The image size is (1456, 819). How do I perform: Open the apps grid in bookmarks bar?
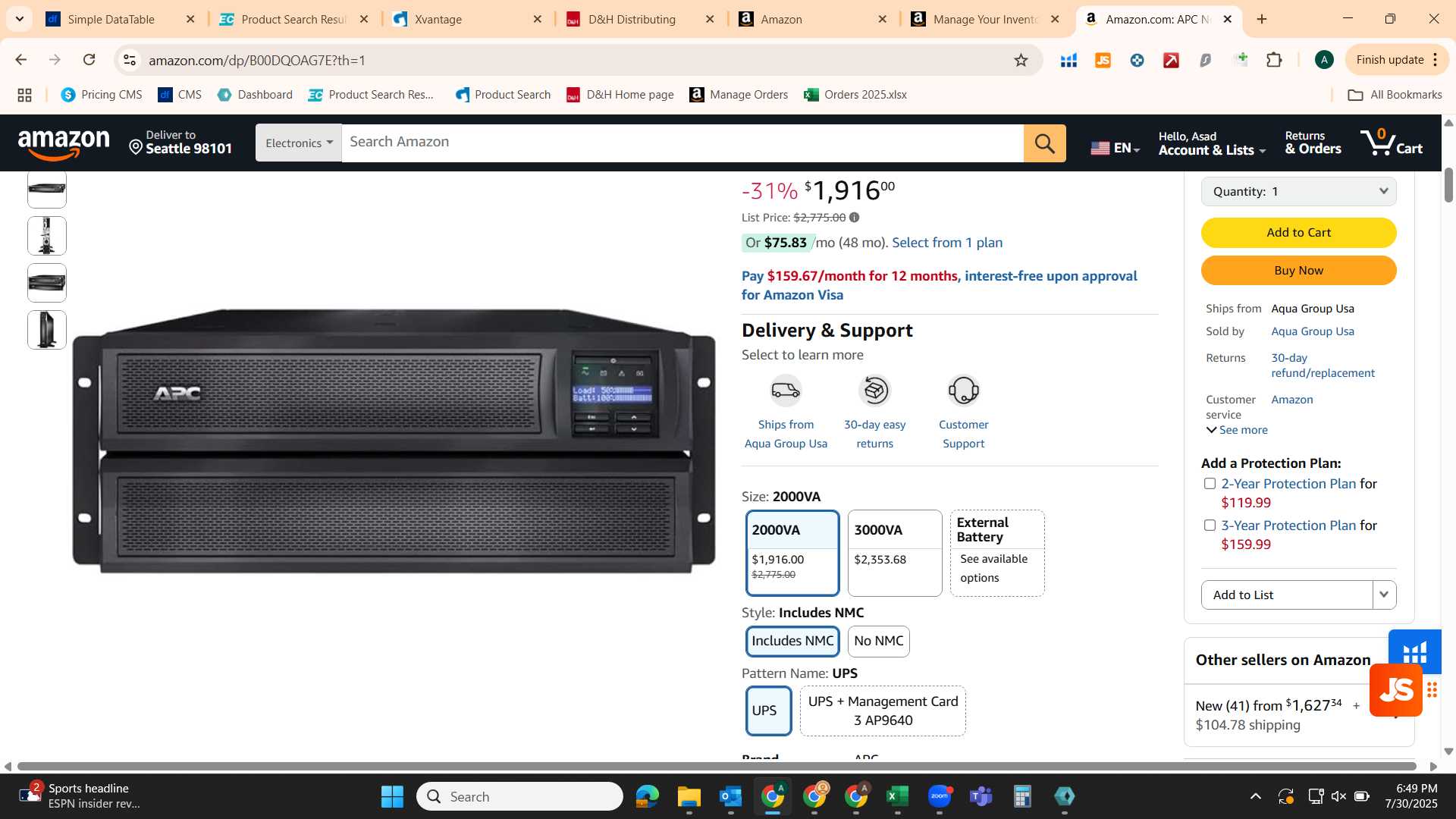click(x=24, y=95)
